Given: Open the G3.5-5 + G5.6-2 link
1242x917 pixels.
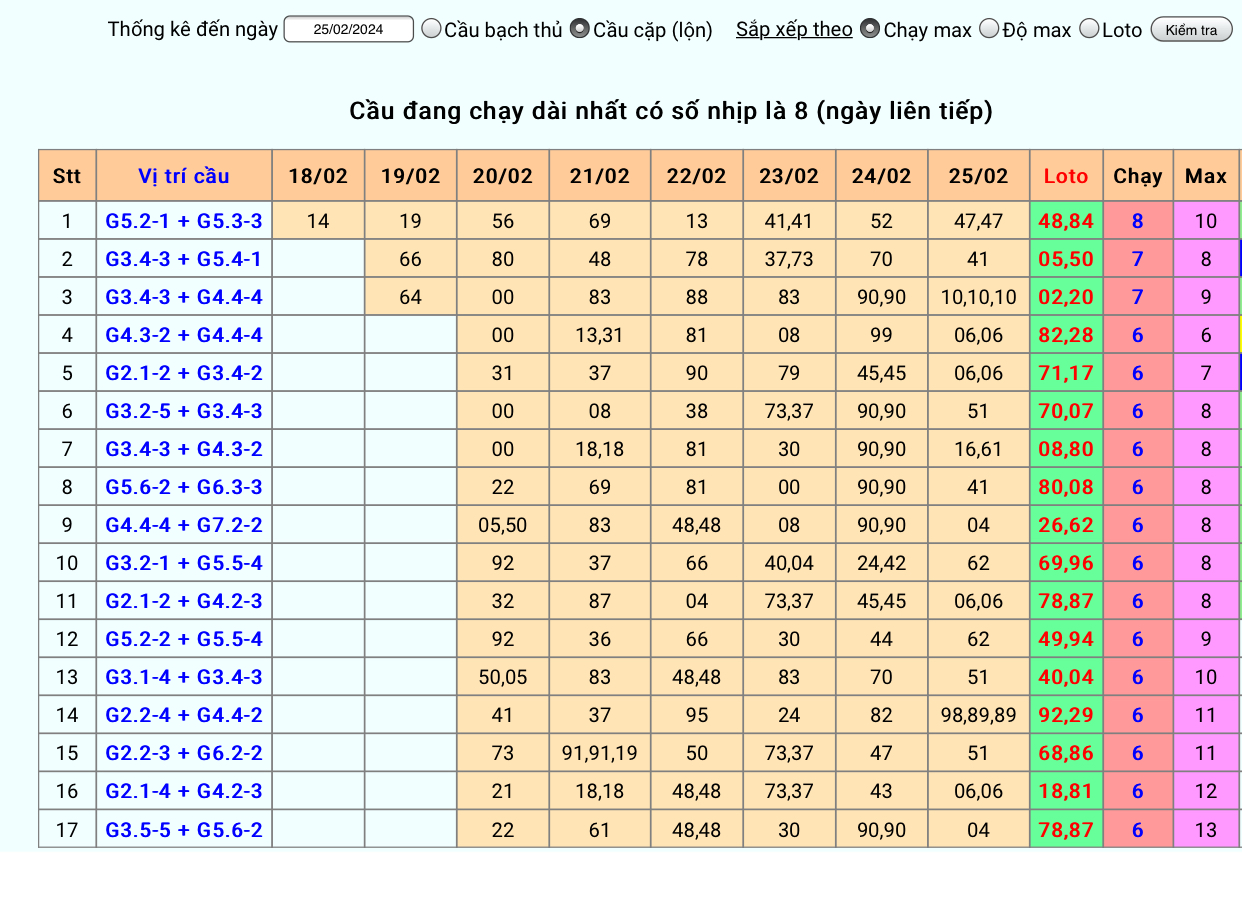Looking at the screenshot, I should pos(184,829).
